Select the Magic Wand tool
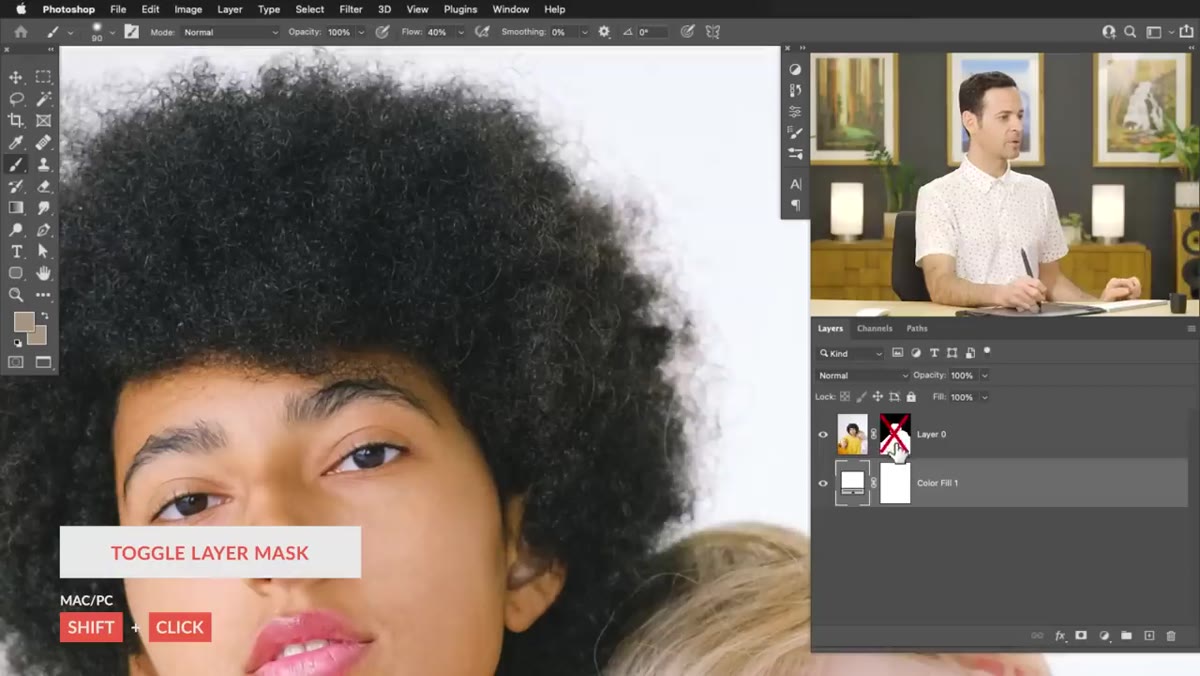 [x=43, y=99]
